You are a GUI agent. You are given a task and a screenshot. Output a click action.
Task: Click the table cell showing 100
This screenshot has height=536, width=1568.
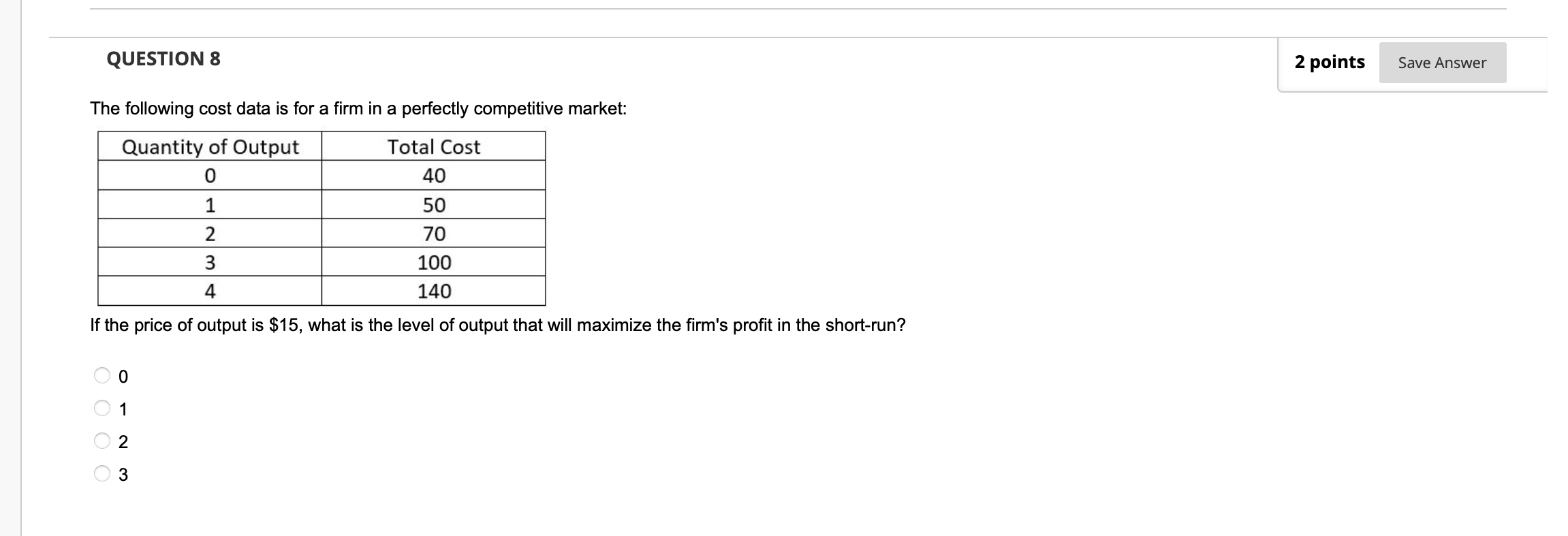pos(434,262)
